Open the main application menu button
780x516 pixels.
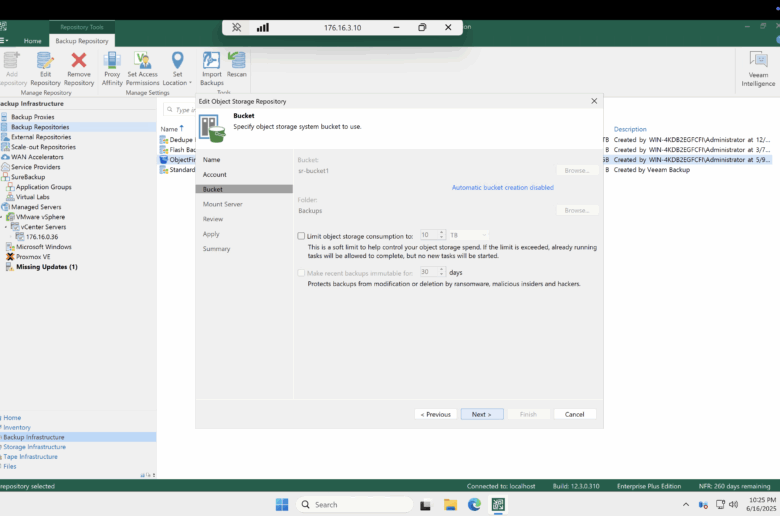(4, 41)
